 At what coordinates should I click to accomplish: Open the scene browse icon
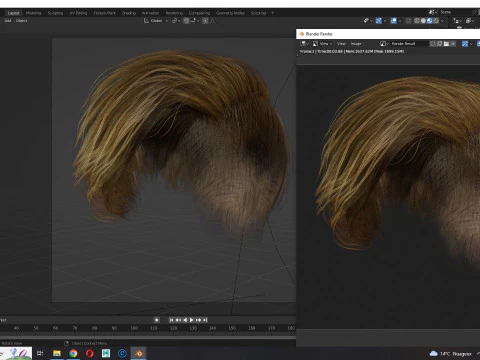433,12
